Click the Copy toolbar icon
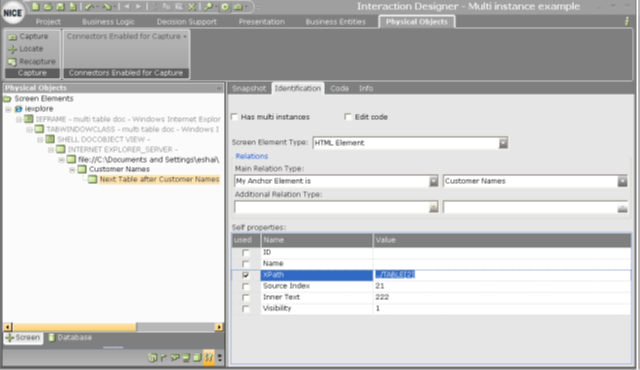Screen dimensions: 640x370 167,7
